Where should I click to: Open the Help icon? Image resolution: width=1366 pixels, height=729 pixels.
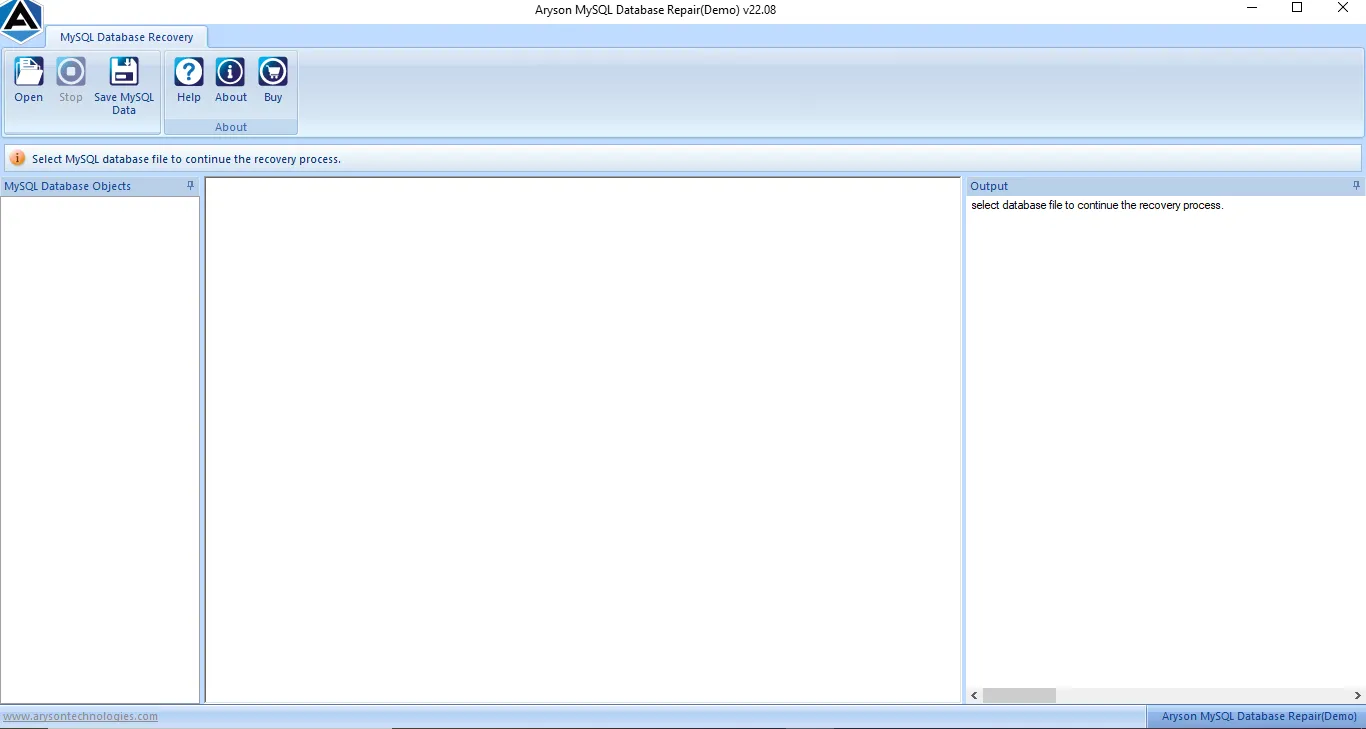click(x=189, y=80)
